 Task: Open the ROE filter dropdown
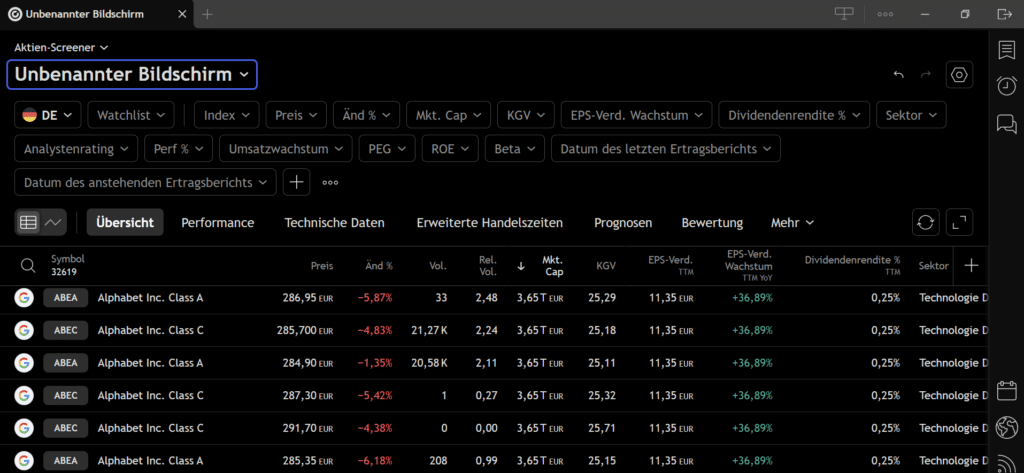tap(450, 148)
